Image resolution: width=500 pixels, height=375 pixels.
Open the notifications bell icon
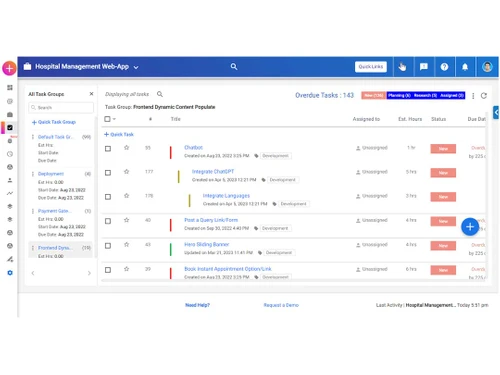(x=465, y=67)
